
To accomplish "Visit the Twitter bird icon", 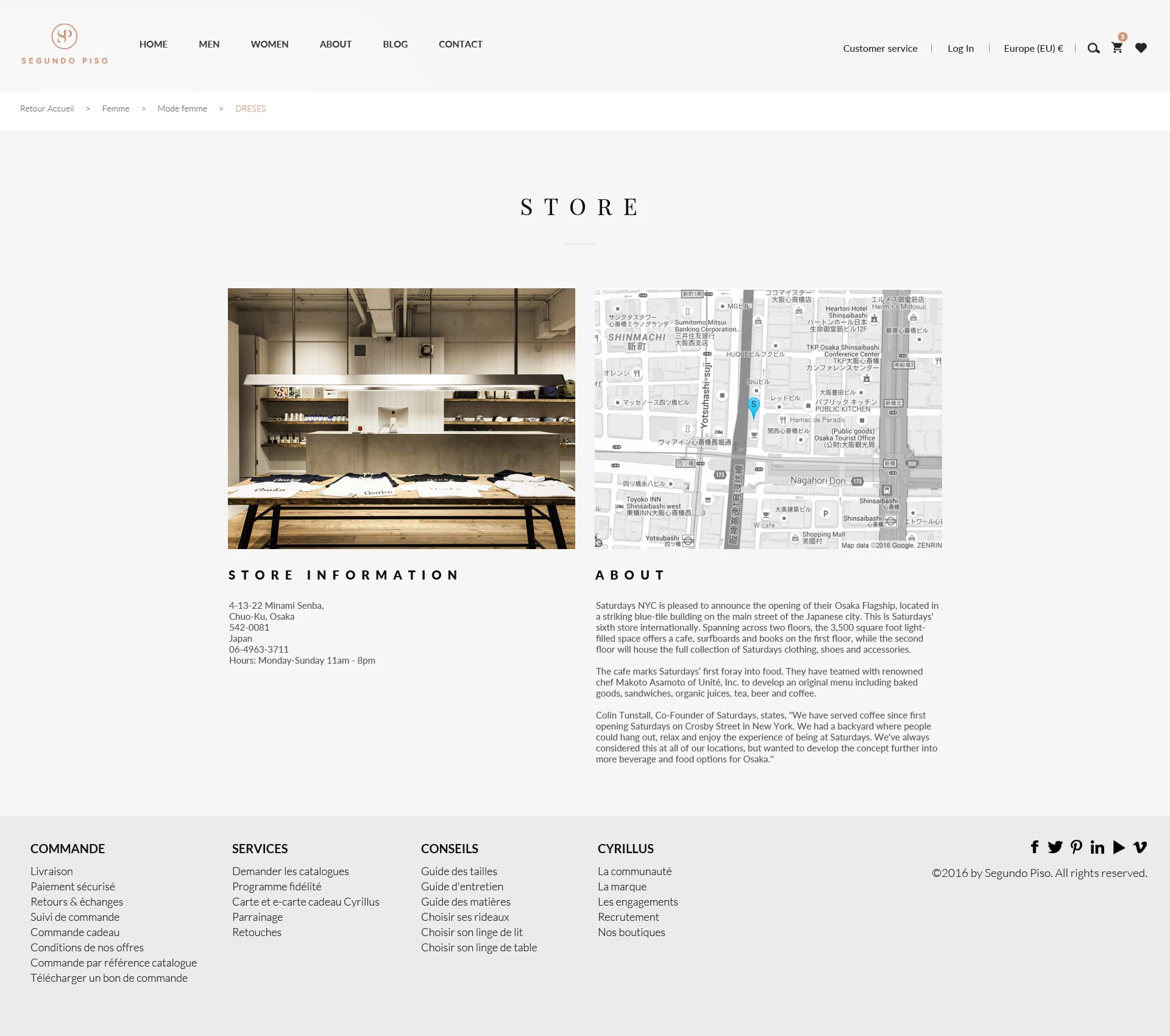I will 1055,847.
